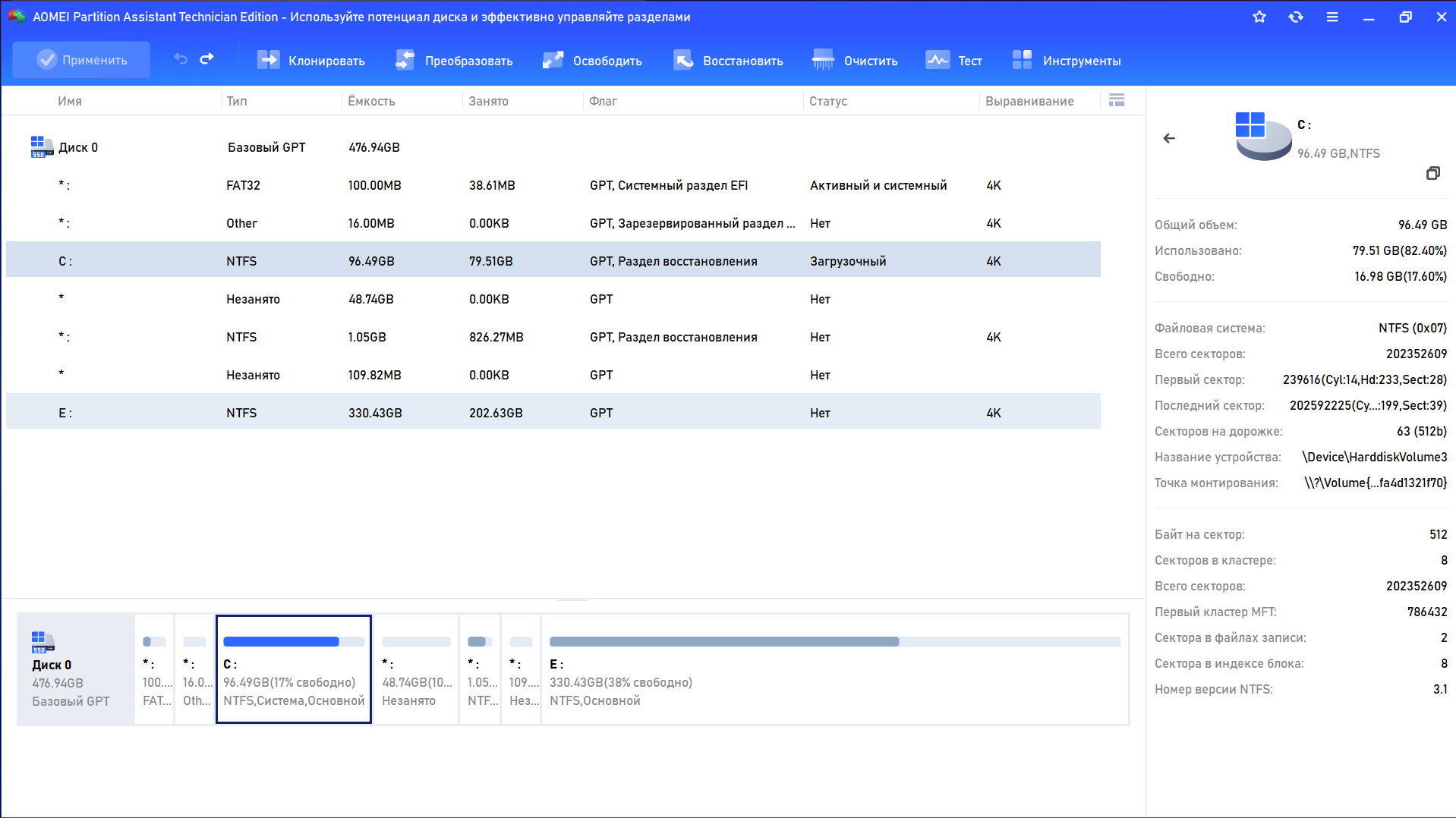The height and width of the screenshot is (818, 1456).
Task: Open the Очистить wipe menu
Action: pyautogui.click(x=855, y=60)
